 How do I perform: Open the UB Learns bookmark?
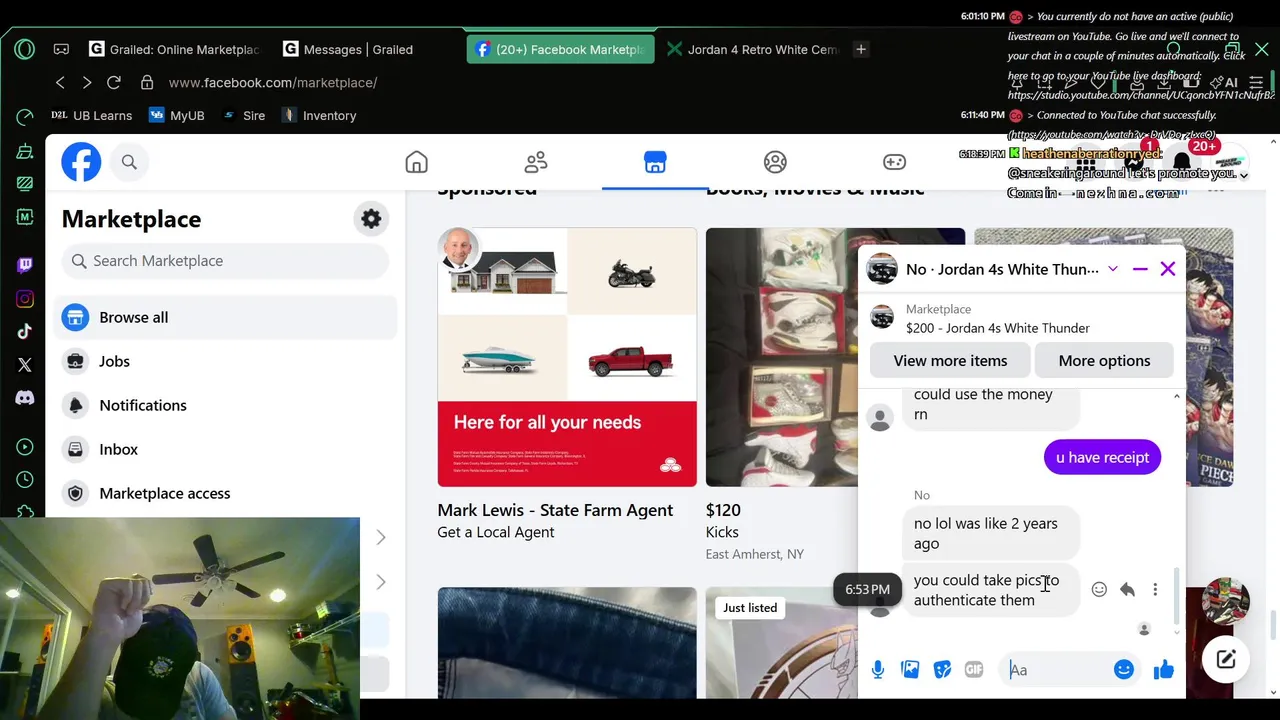[92, 115]
